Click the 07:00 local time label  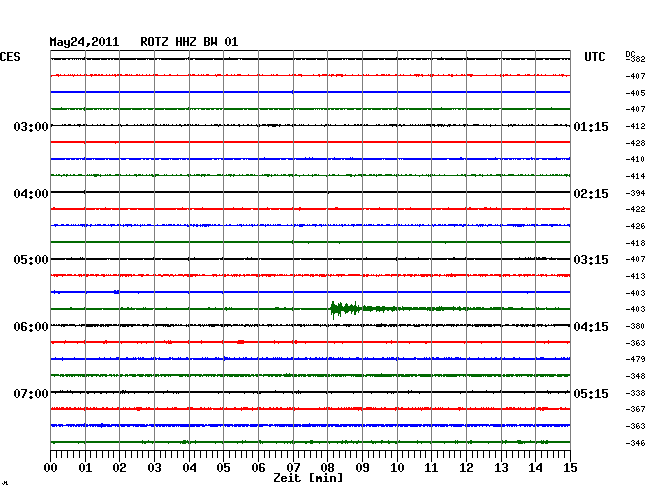[31, 393]
